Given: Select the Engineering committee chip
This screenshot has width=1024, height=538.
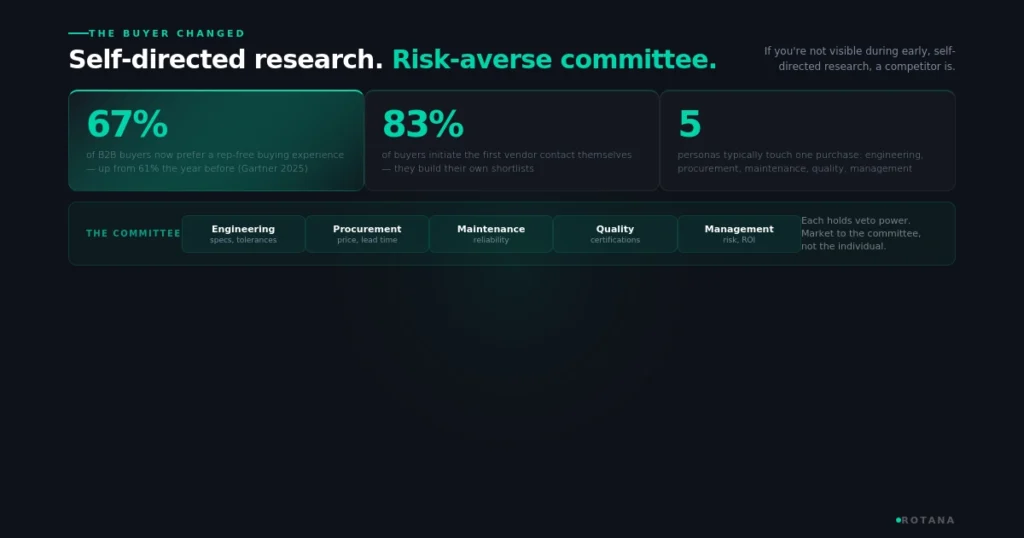Looking at the screenshot, I should tap(243, 234).
